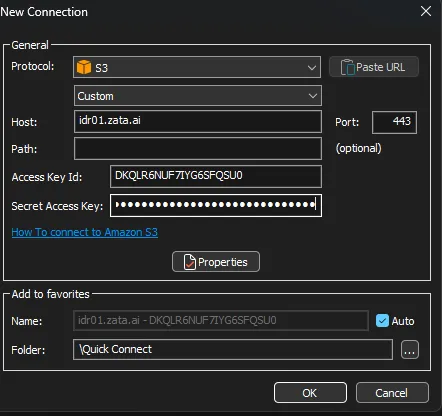Click the Secret Access Key label
This screenshot has width=442, height=416.
coord(57,206)
